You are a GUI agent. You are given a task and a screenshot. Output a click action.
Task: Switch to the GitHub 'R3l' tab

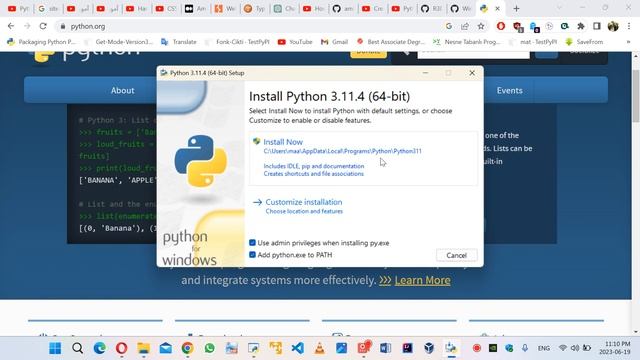431,8
